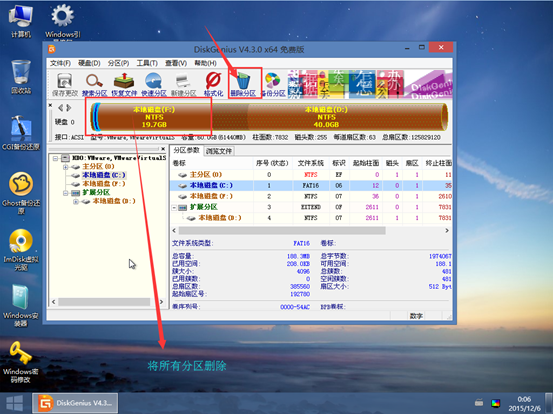Select local disk (F:) row in table
This screenshot has width=553, height=414.
point(311,196)
